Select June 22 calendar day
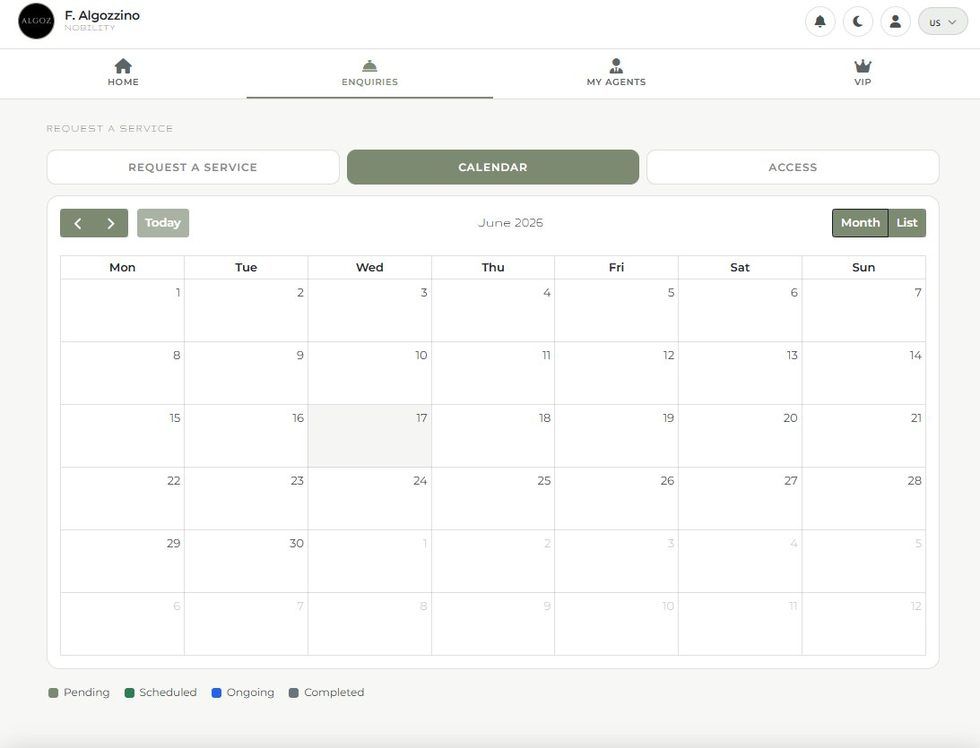This screenshot has height=748, width=980. (122, 499)
